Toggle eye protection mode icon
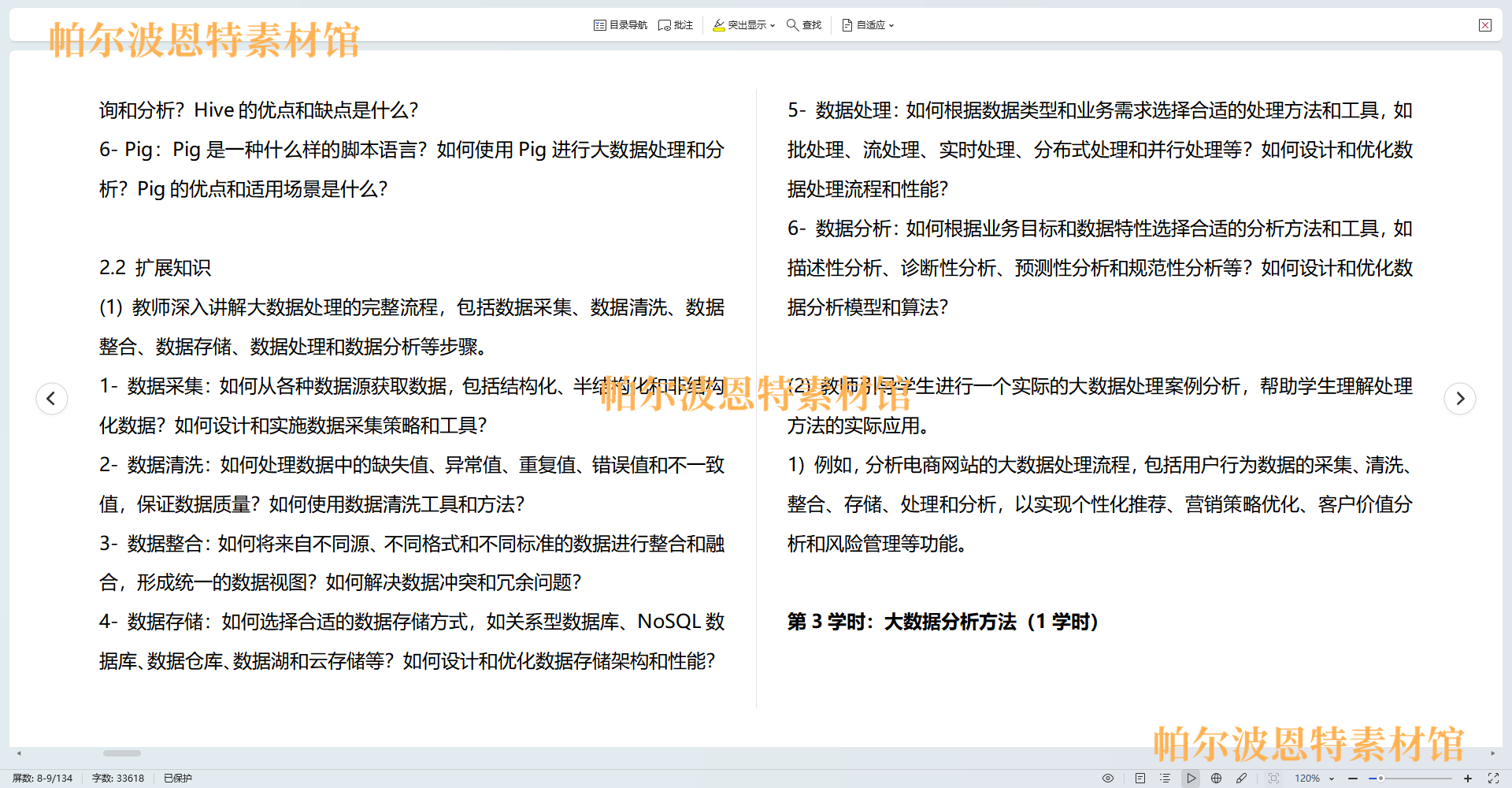This screenshot has height=788, width=1512. [1108, 778]
